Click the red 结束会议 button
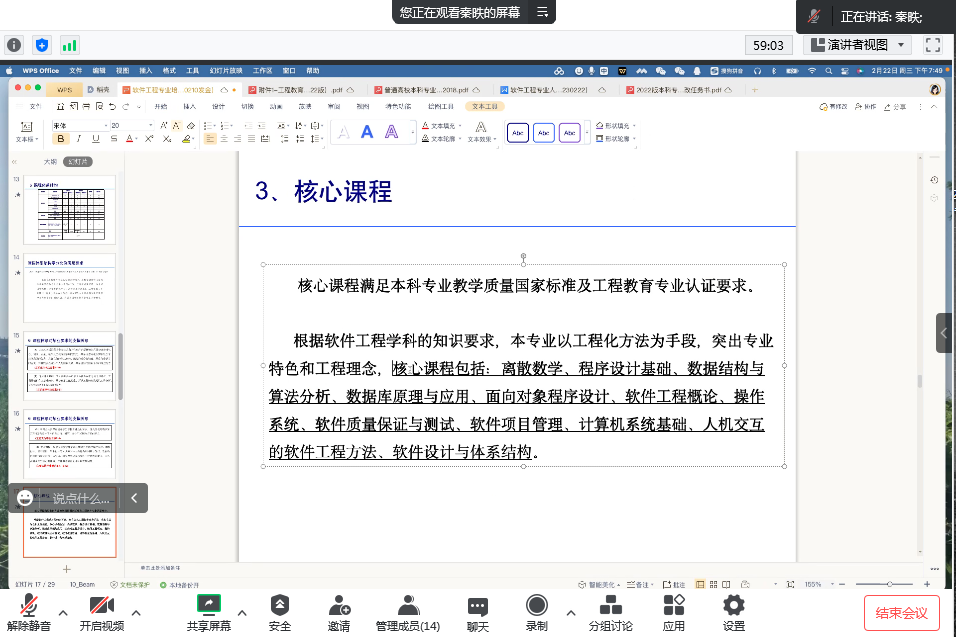The image size is (956, 637). [x=902, y=612]
